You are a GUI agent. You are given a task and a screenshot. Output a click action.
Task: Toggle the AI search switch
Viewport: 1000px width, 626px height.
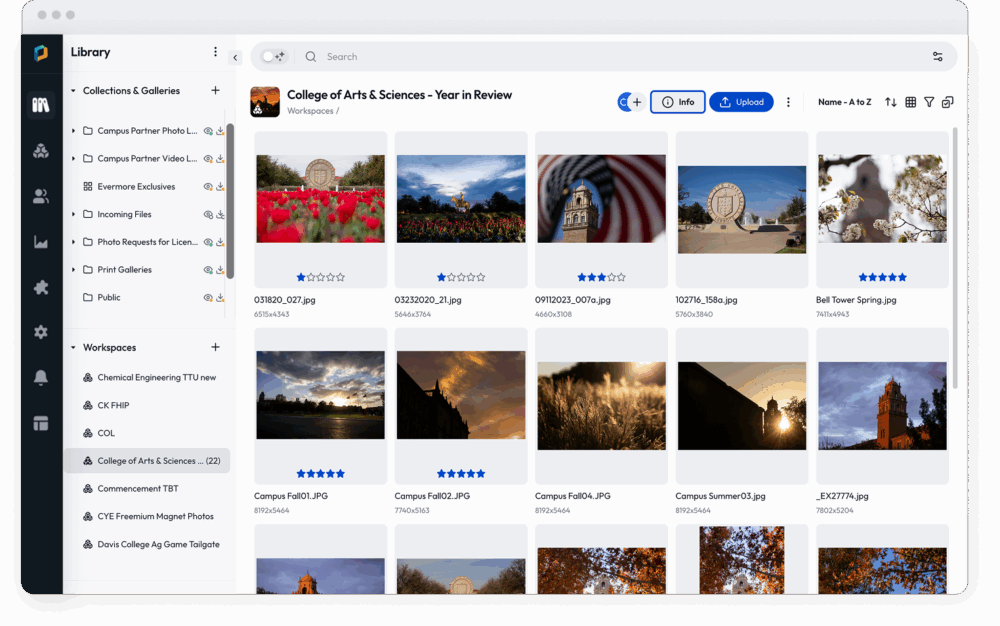pos(273,57)
